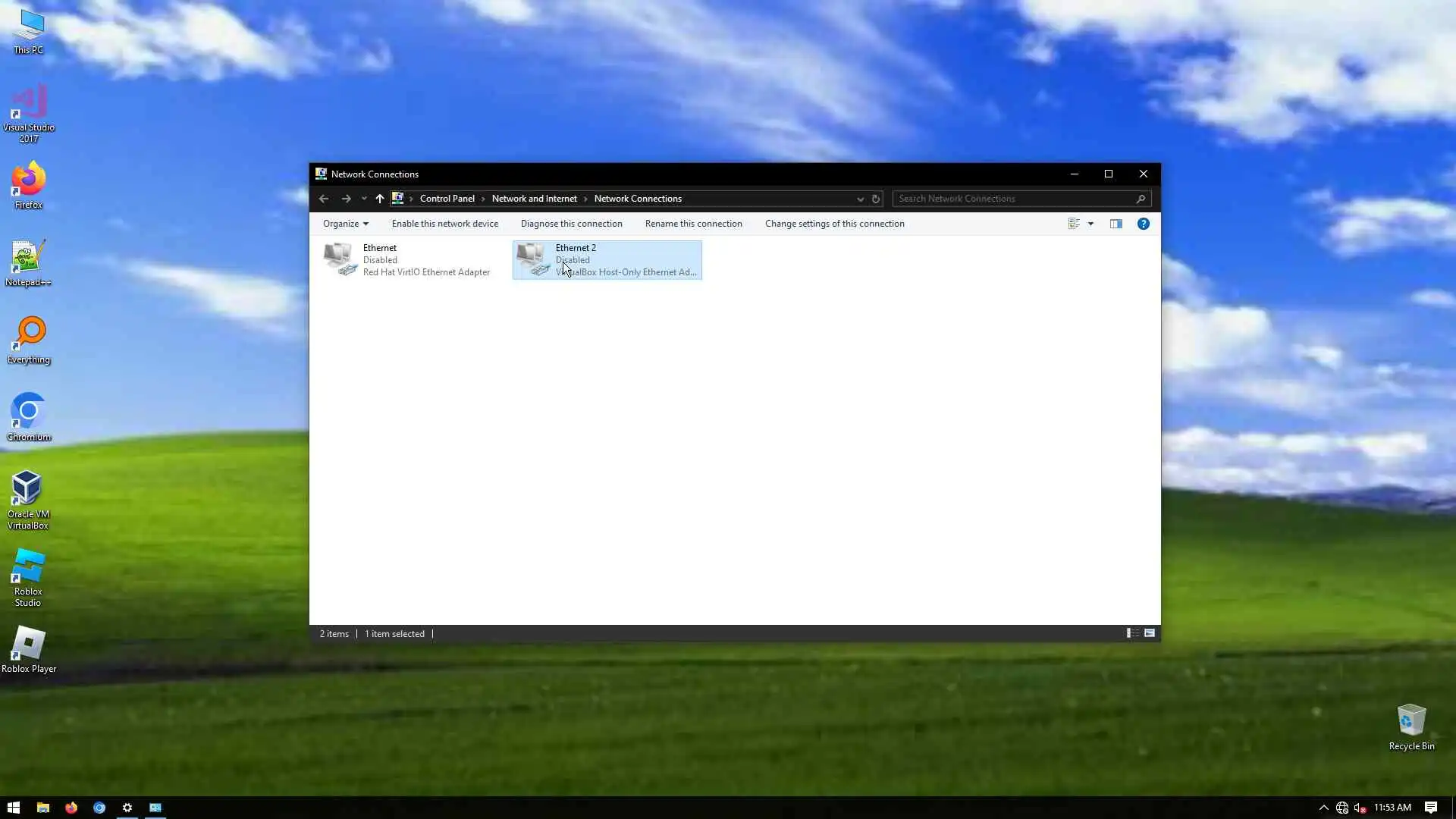Open Help via question mark icon
The width and height of the screenshot is (1456, 819).
[x=1143, y=224]
